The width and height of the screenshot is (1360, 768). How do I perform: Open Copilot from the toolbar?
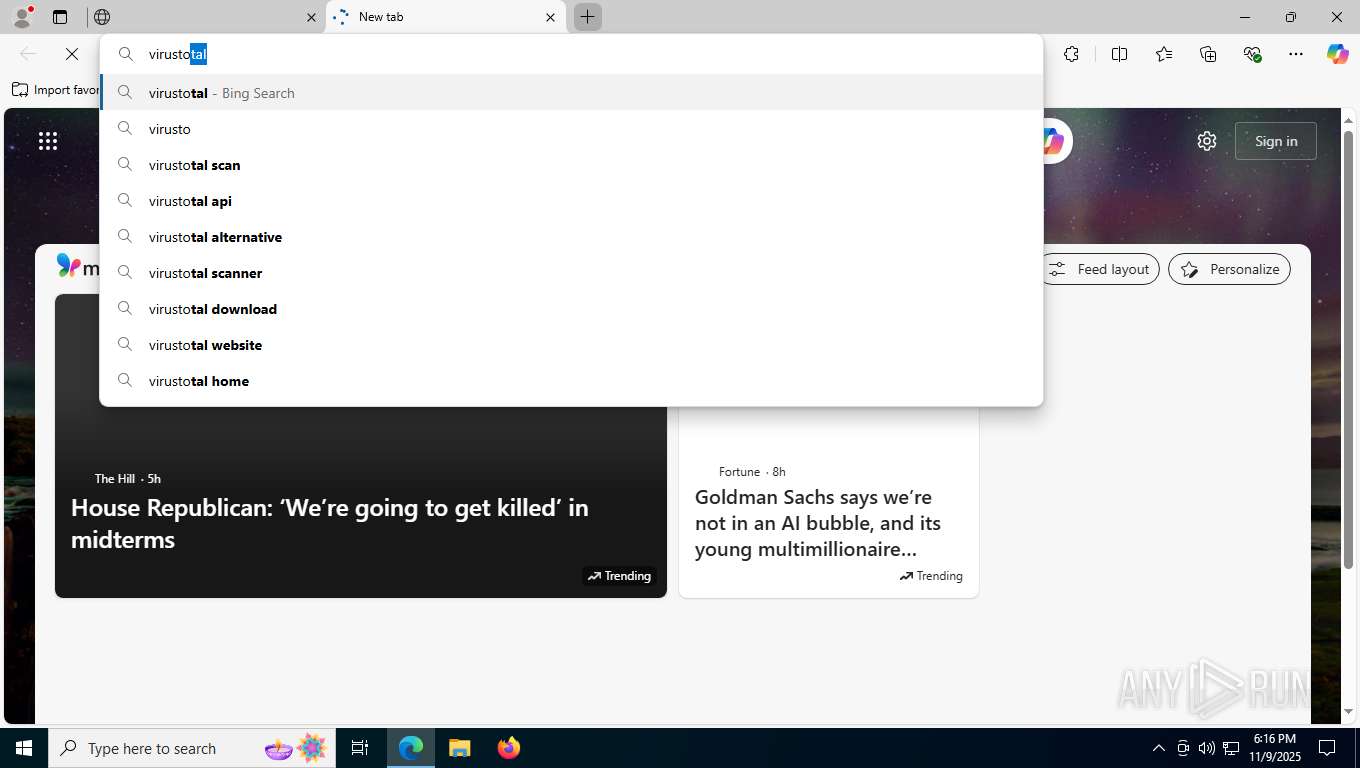click(x=1338, y=54)
